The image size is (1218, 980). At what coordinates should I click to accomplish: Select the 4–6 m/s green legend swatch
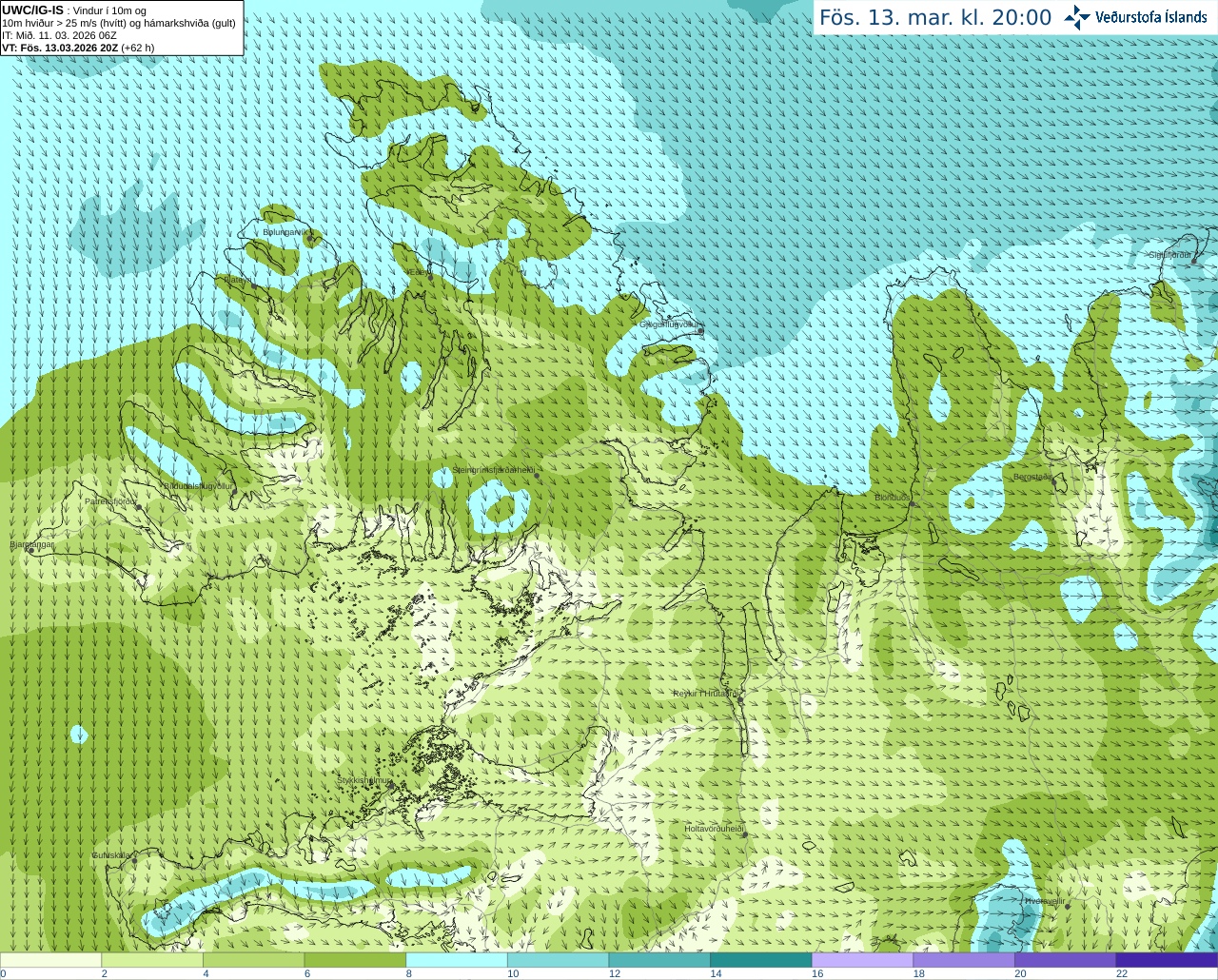(253, 960)
